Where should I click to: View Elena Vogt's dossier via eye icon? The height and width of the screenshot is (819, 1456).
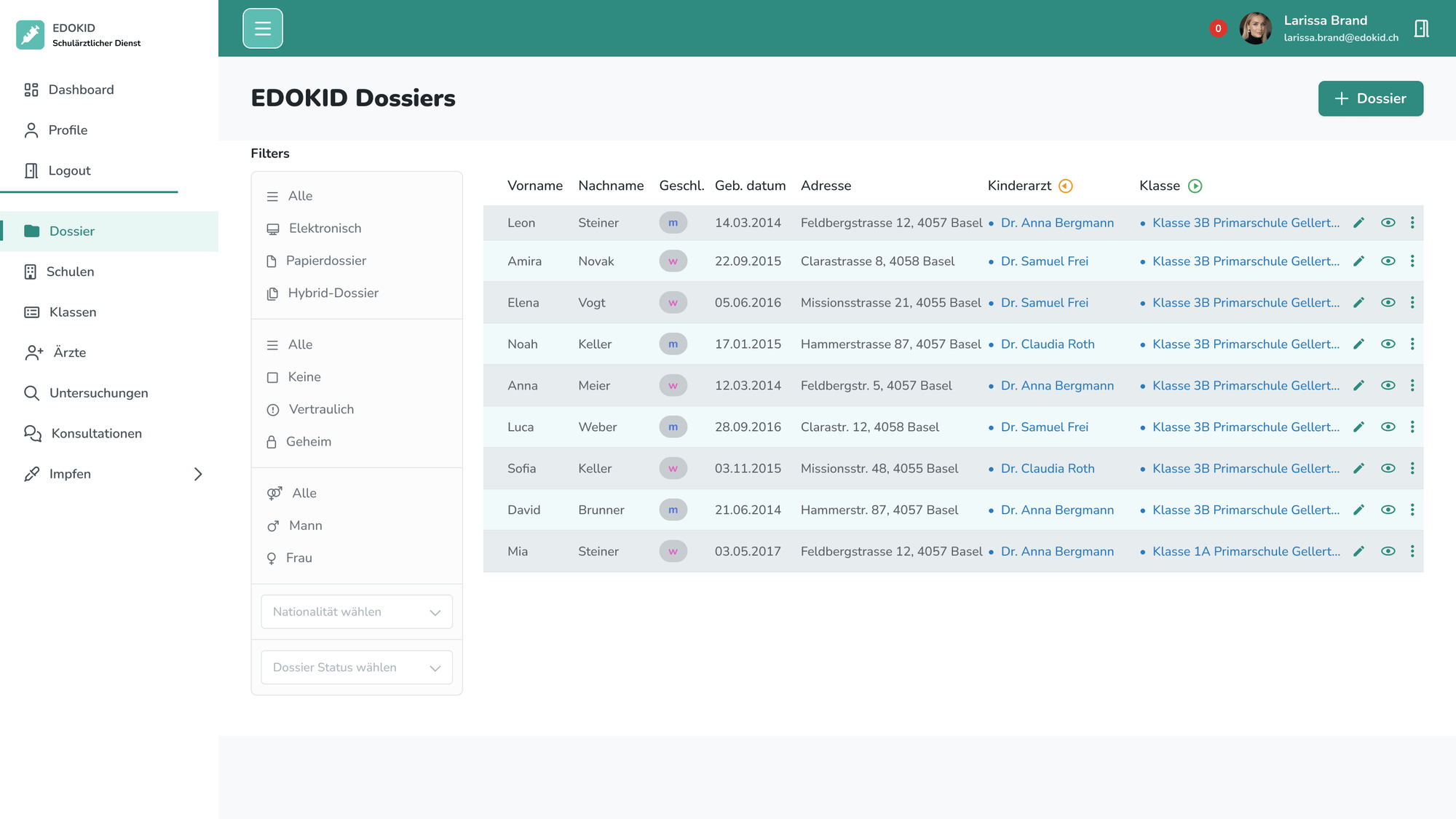click(1388, 303)
